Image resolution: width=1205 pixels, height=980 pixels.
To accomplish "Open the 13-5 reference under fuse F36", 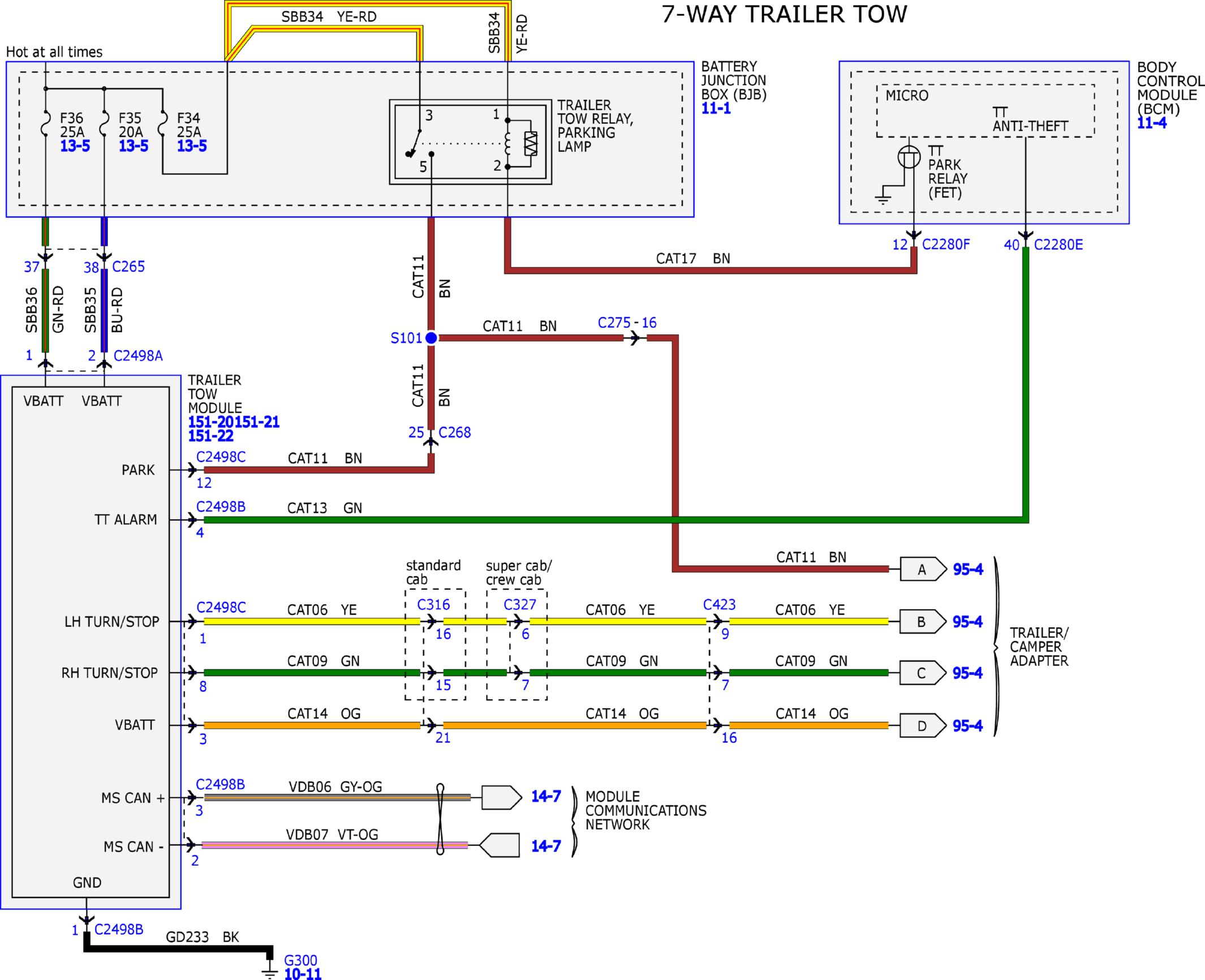I will pos(75,146).
